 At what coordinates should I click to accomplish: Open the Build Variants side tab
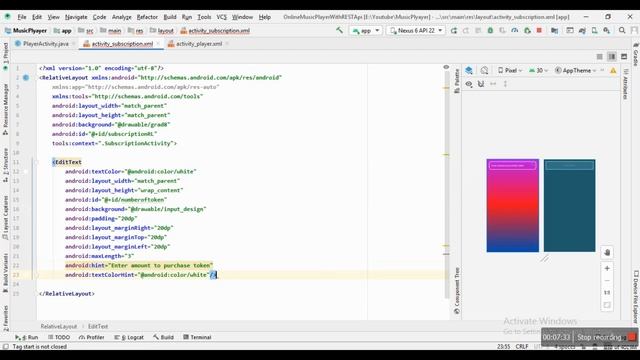pos(5,273)
